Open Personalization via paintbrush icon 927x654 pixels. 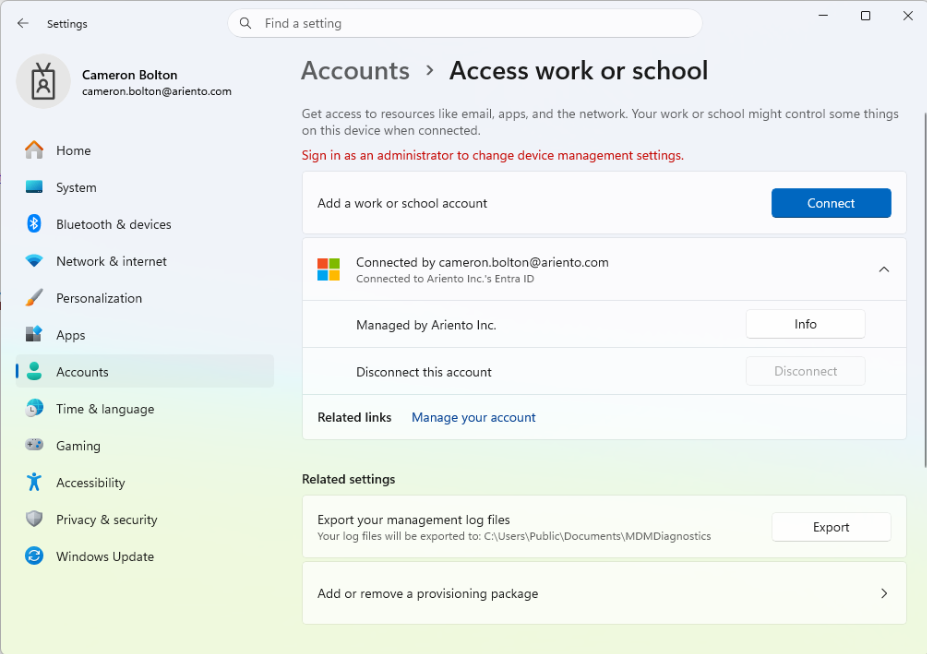tap(34, 298)
